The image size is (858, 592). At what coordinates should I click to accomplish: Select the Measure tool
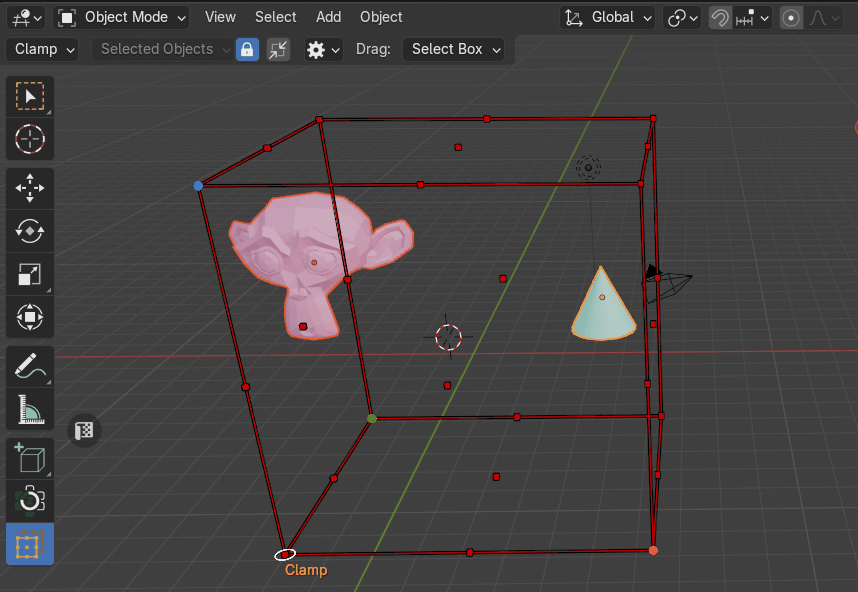(x=30, y=409)
